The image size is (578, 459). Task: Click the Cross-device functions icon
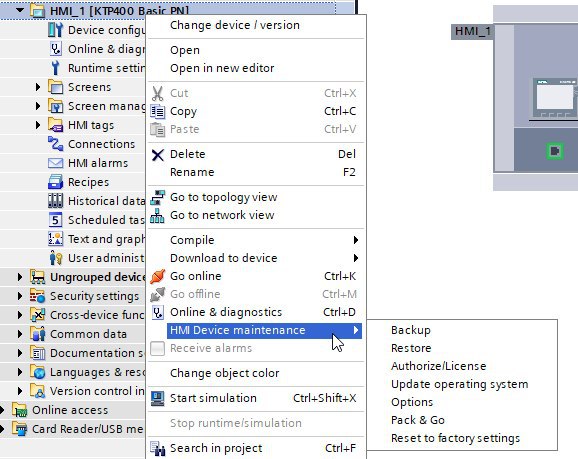click(38, 315)
